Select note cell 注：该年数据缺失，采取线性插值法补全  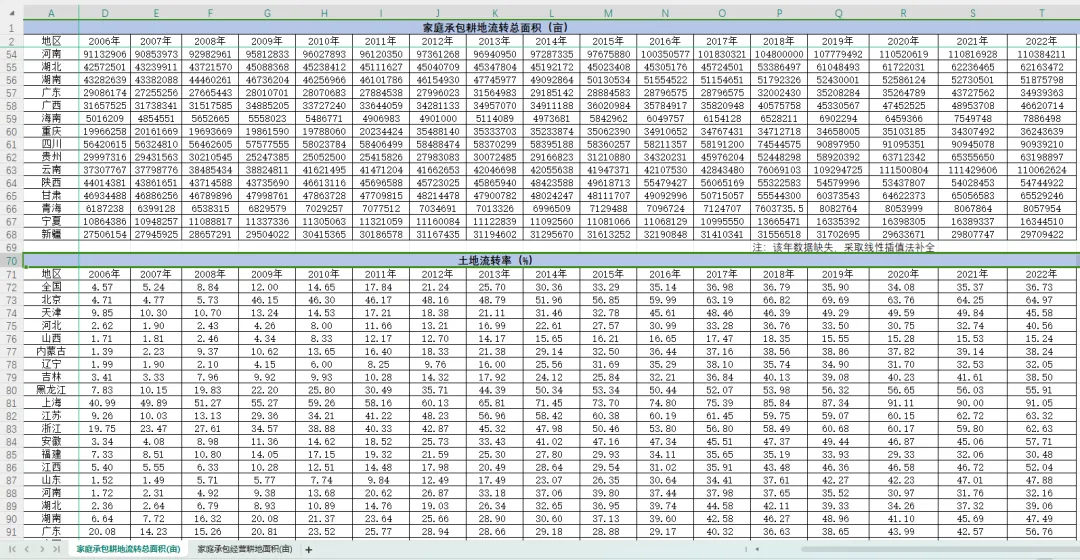843,247
